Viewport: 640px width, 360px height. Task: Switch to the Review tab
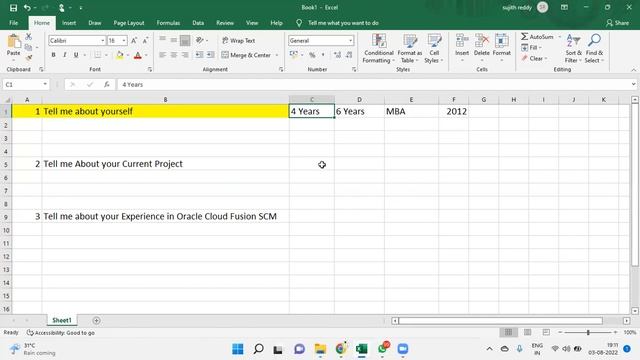225,23
